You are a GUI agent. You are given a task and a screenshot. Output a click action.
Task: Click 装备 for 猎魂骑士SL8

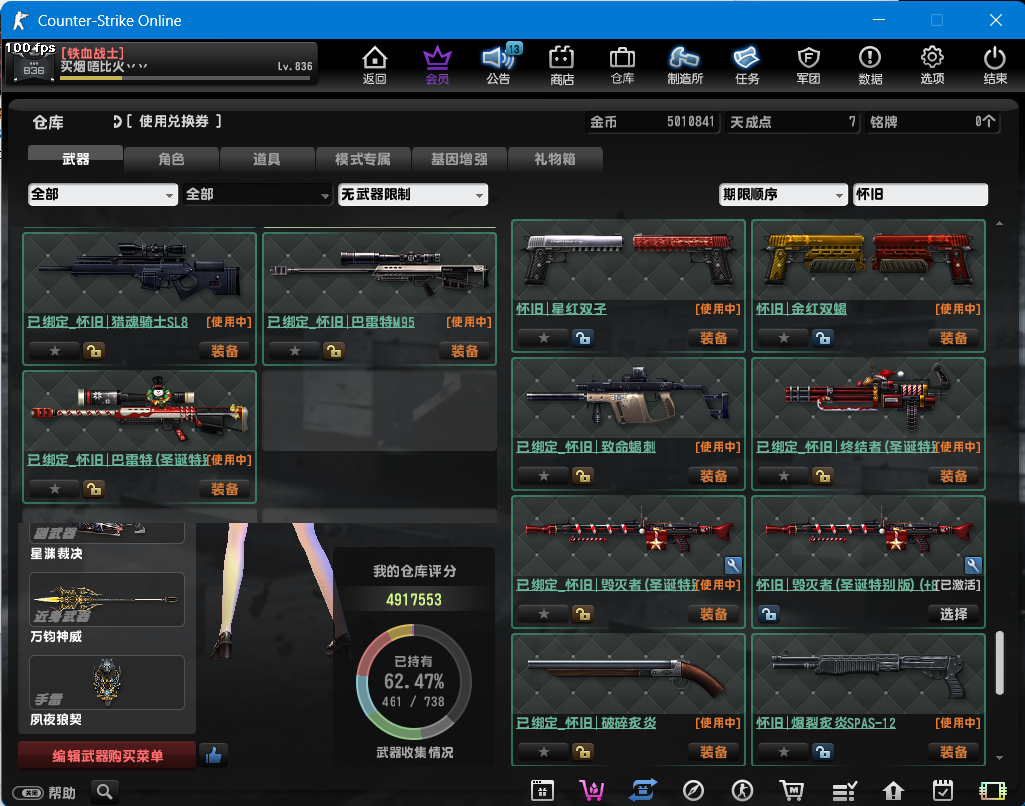pyautogui.click(x=224, y=351)
